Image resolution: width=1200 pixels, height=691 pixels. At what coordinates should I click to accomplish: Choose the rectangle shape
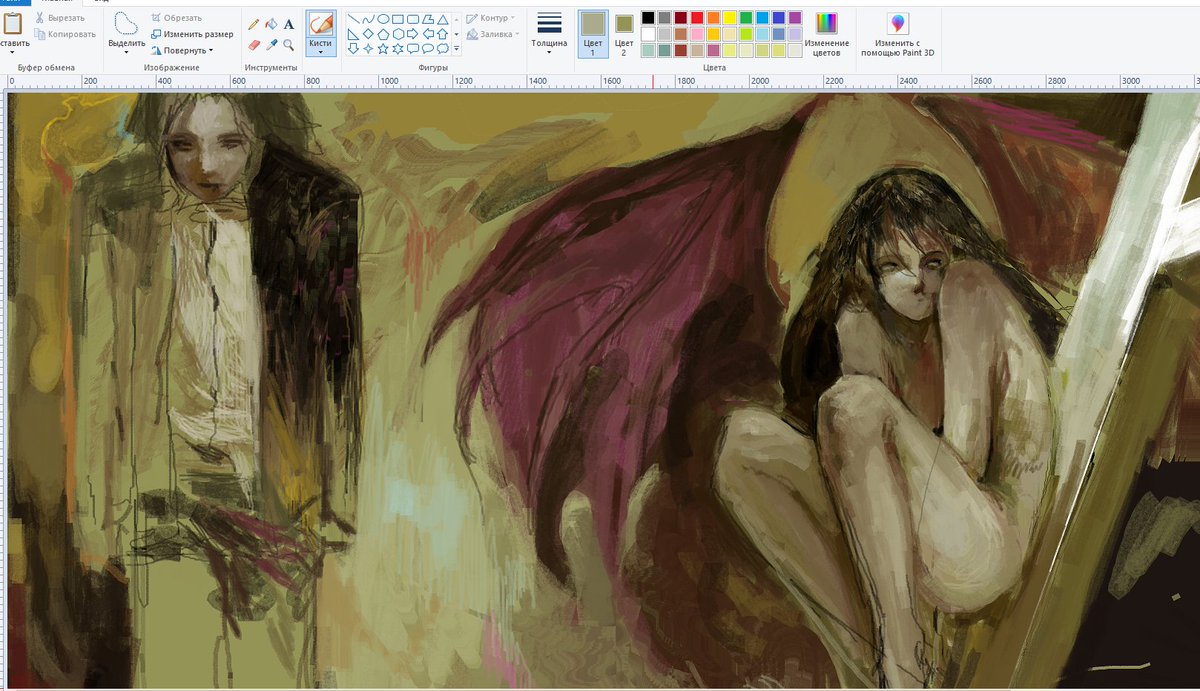tap(398, 19)
